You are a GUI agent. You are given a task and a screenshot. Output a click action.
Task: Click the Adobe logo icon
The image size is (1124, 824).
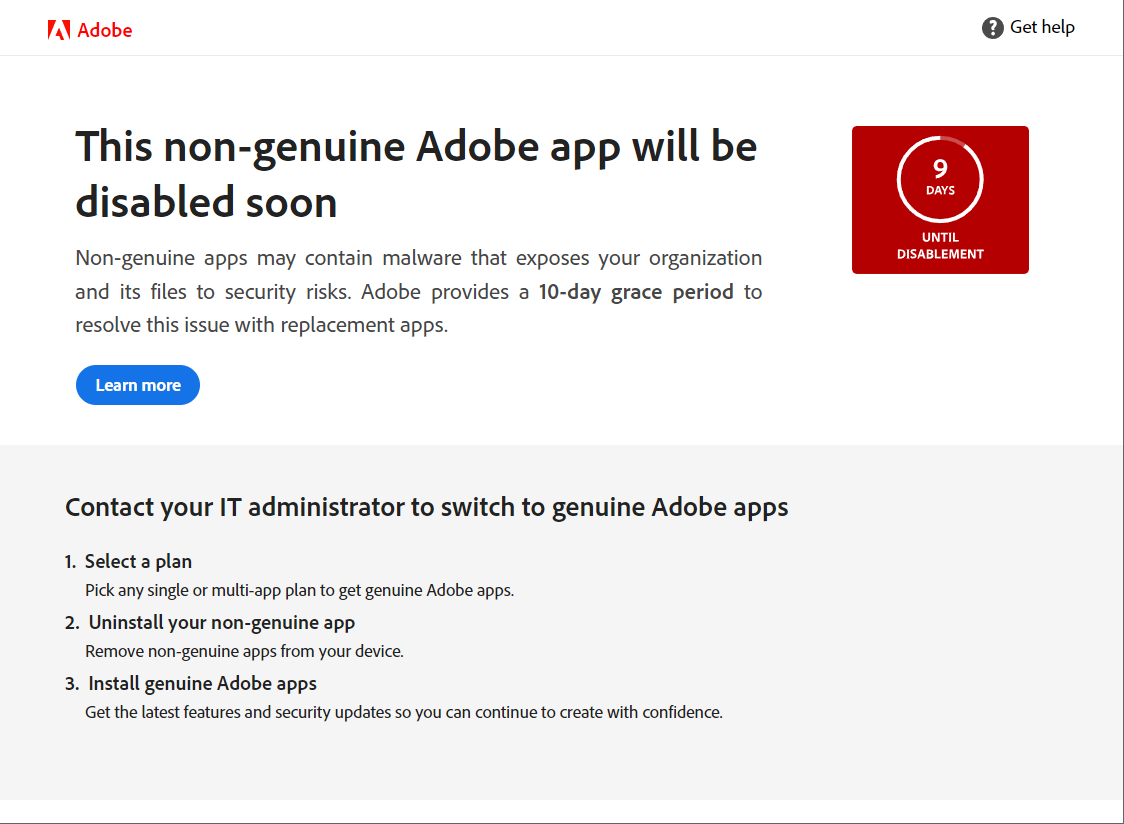(60, 29)
